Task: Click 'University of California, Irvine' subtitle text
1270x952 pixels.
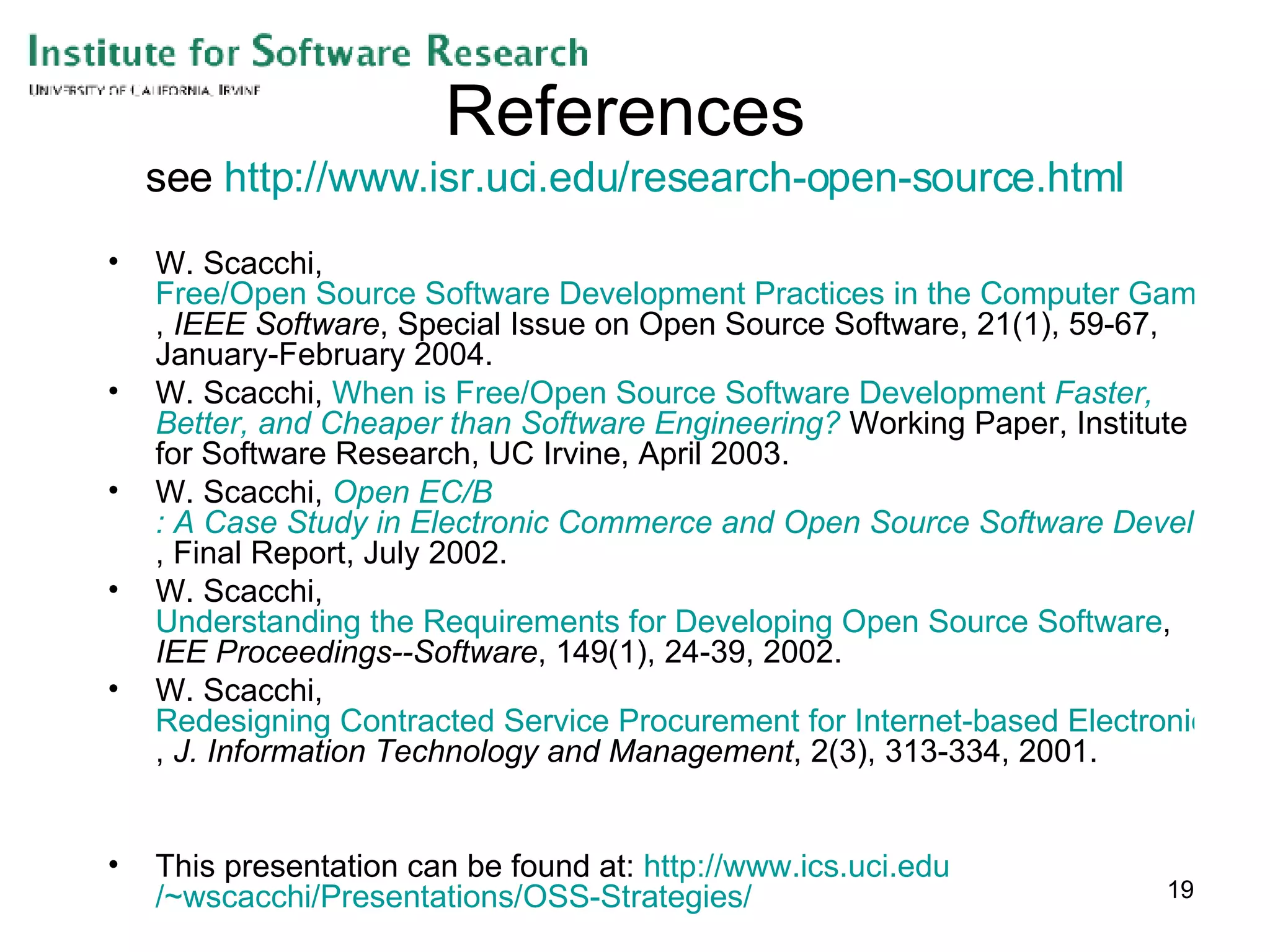Action: coord(144,90)
